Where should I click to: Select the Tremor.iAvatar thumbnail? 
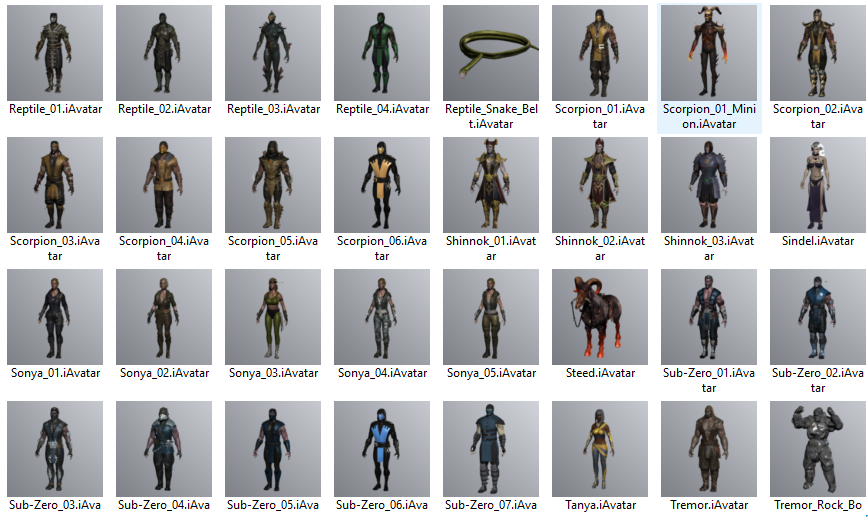pyautogui.click(x=709, y=449)
